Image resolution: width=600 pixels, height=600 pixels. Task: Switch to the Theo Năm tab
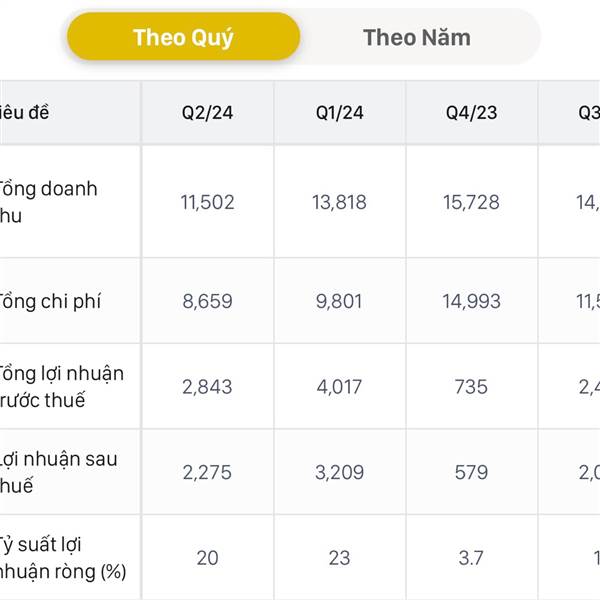click(x=417, y=38)
